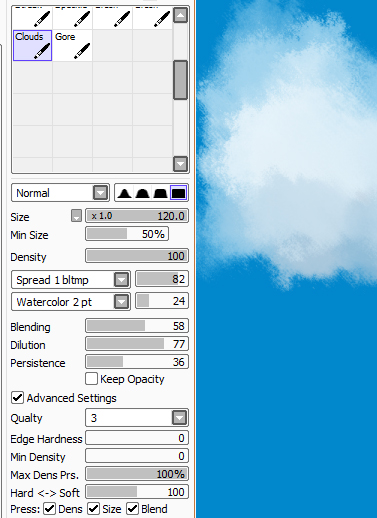This screenshot has height=518, width=377.
Task: Choose the sharpest peak brush edge shape
Action: pos(124,193)
